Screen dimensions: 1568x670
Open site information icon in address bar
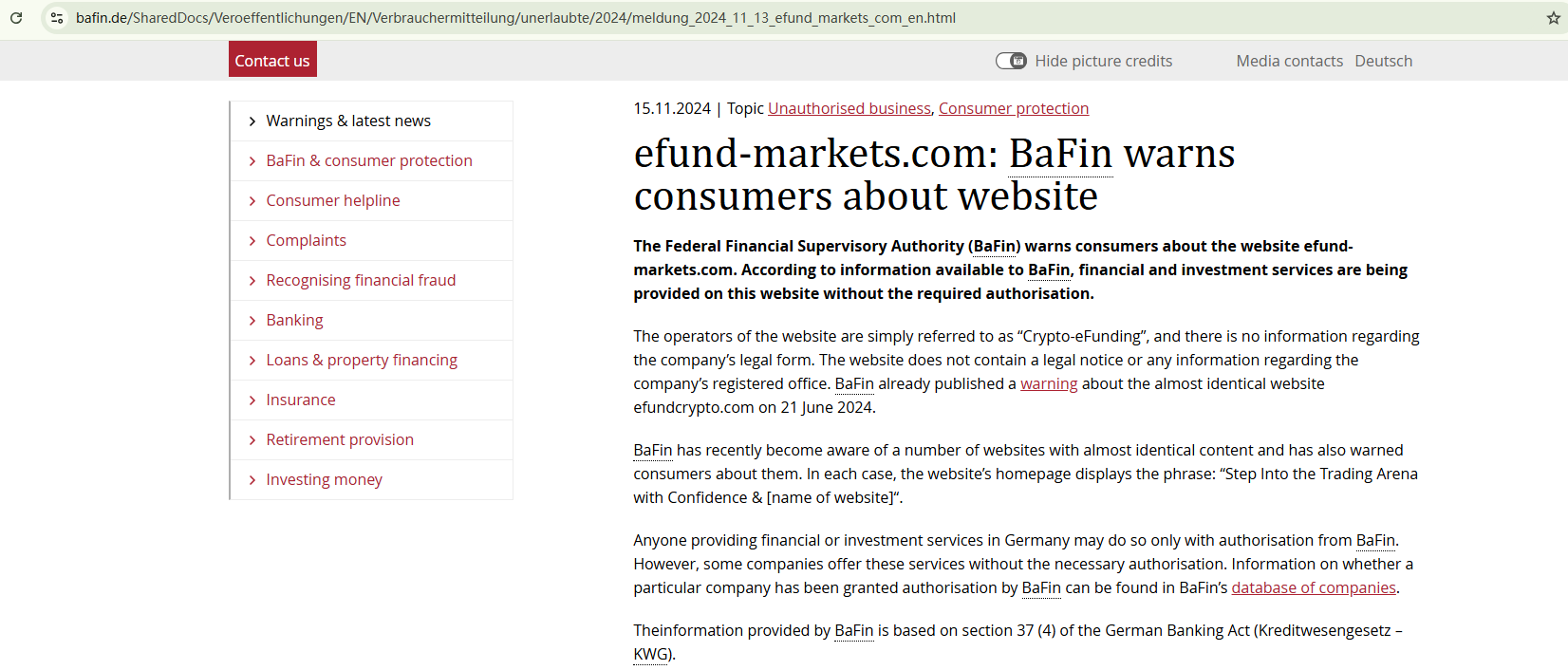[x=57, y=18]
